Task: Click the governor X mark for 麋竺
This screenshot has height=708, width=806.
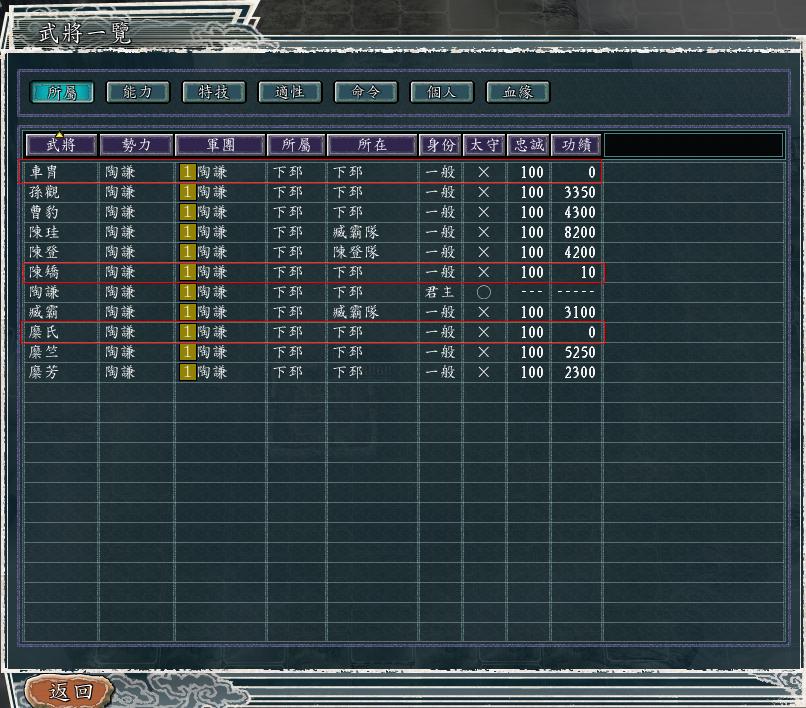Action: [x=484, y=353]
